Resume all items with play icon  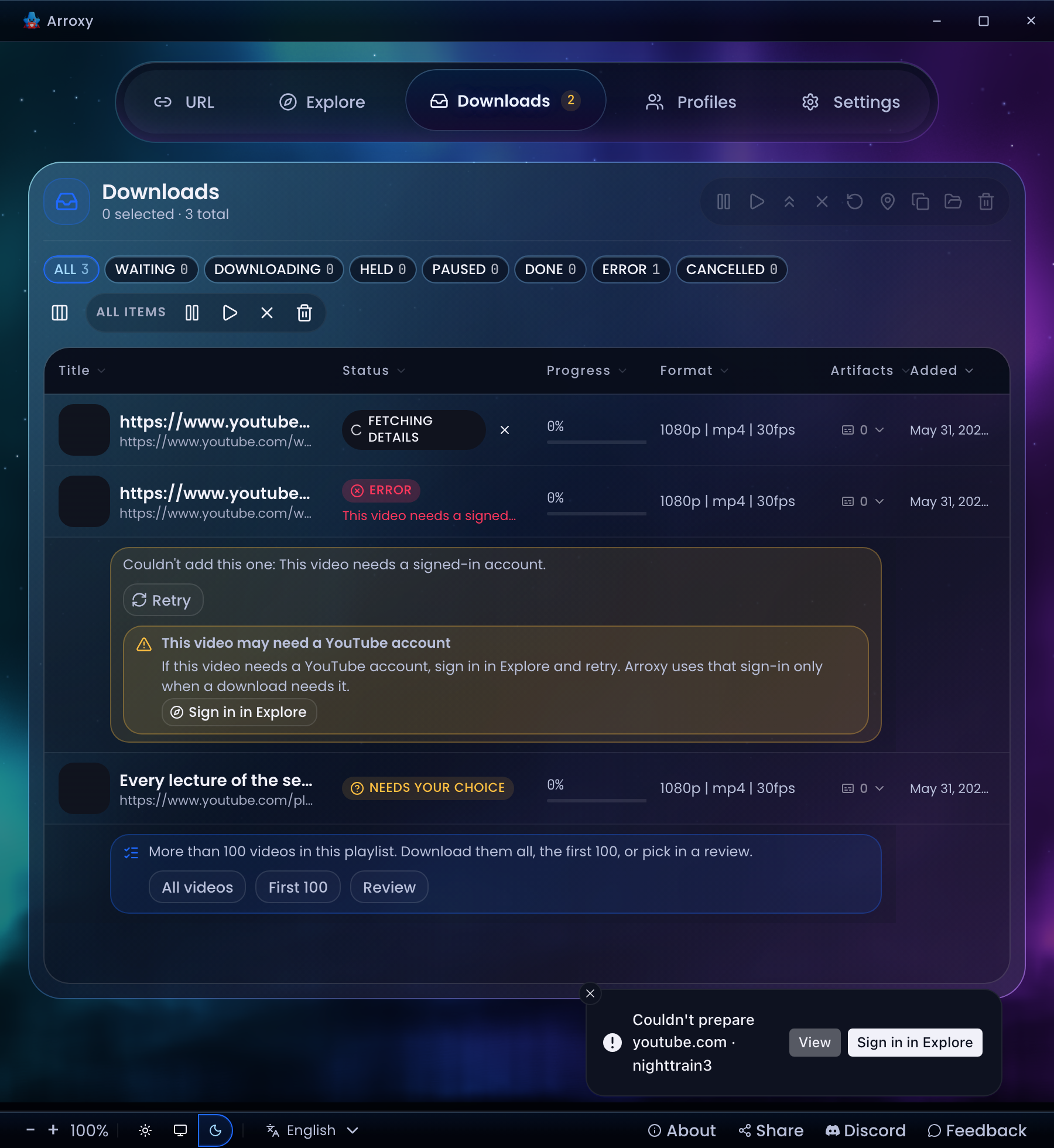coord(230,313)
